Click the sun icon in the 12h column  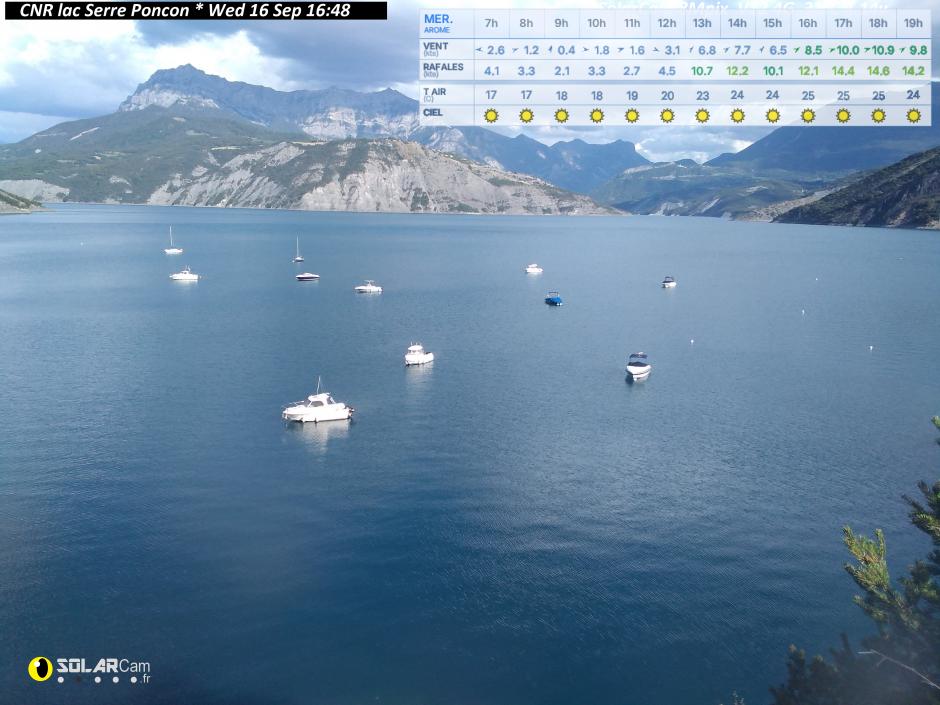pos(667,116)
